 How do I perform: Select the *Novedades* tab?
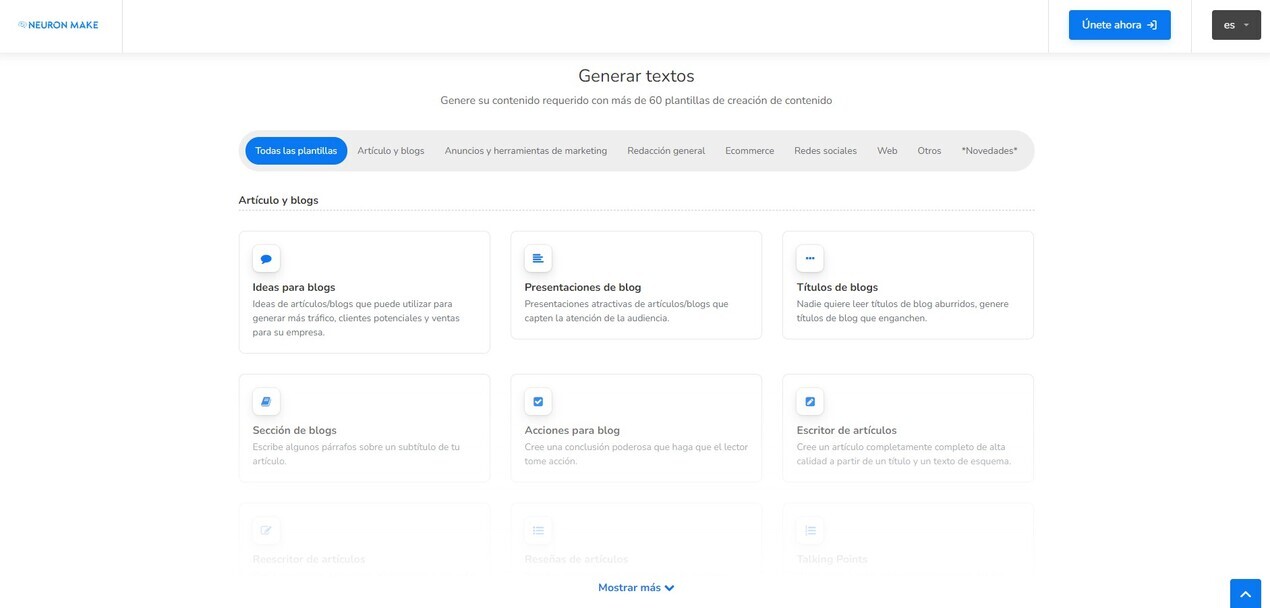pyautogui.click(x=989, y=151)
